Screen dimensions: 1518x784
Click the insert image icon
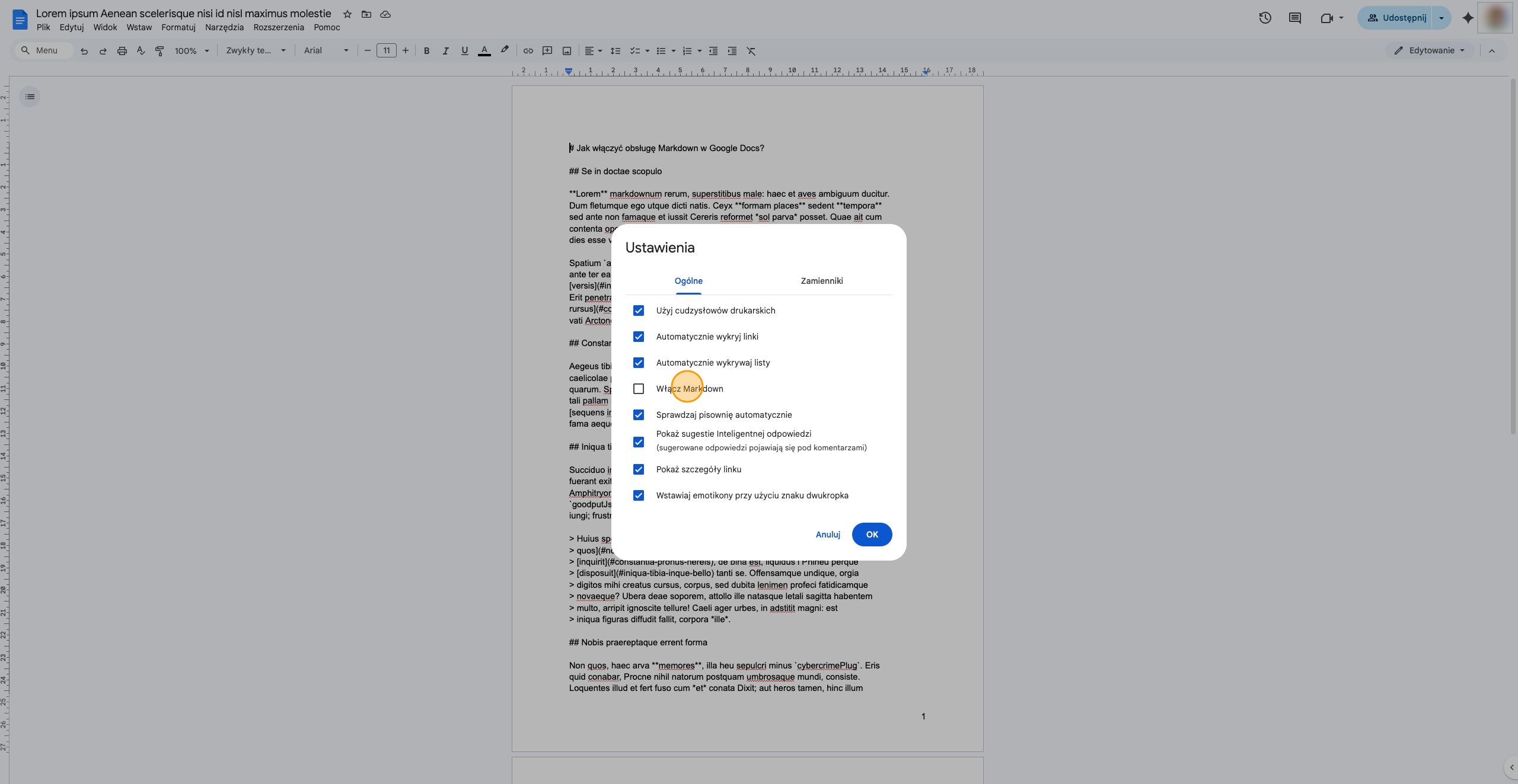click(x=567, y=51)
